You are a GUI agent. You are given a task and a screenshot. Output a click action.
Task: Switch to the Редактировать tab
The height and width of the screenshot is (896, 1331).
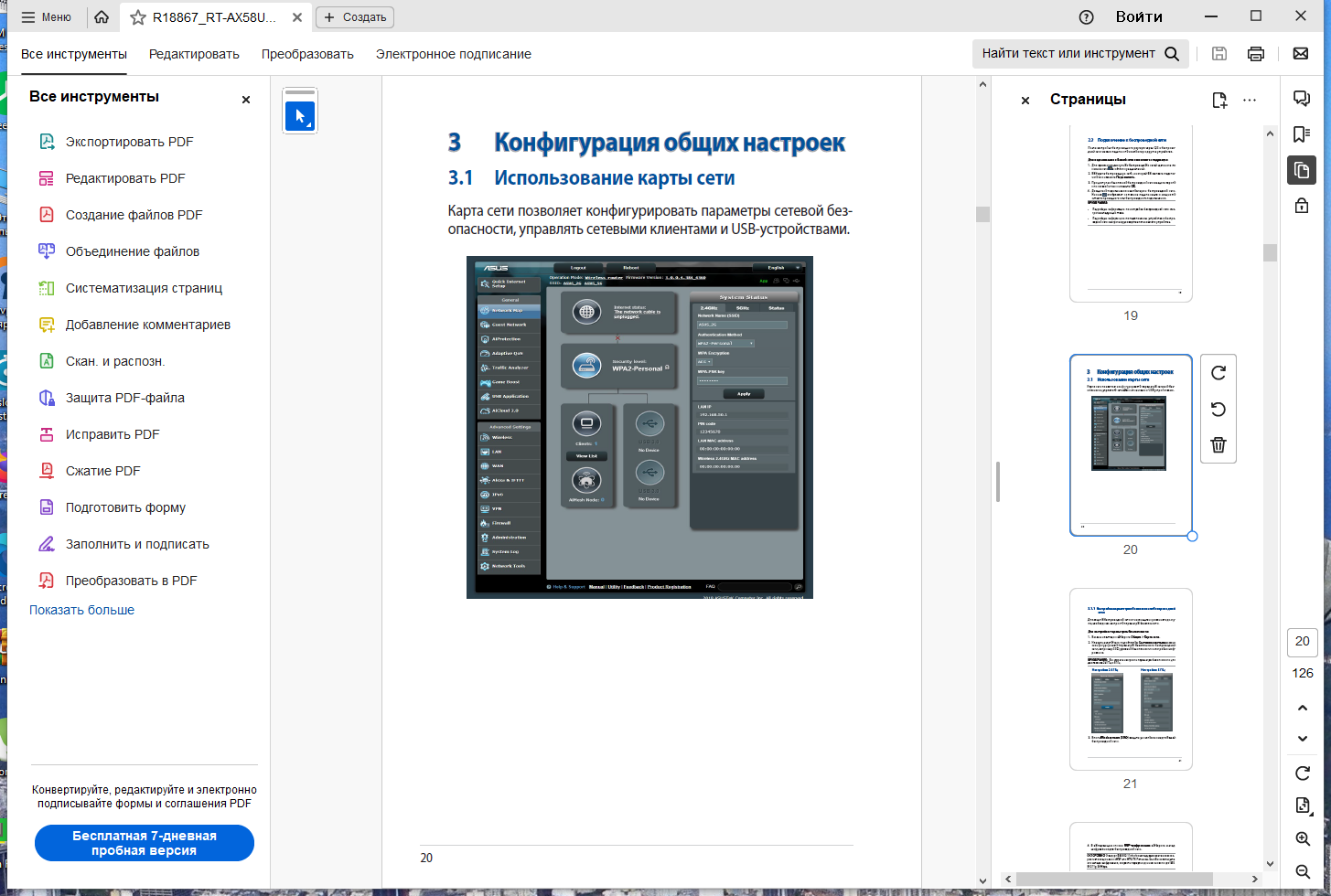[194, 54]
